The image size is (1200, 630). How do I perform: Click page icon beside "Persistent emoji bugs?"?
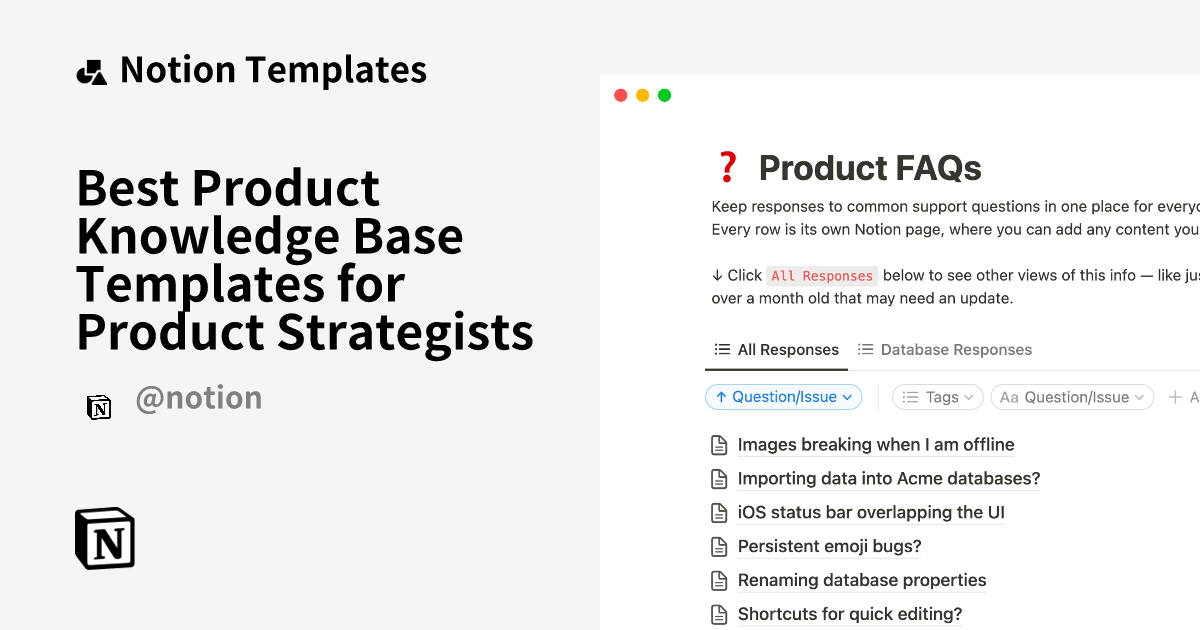pyautogui.click(x=719, y=546)
